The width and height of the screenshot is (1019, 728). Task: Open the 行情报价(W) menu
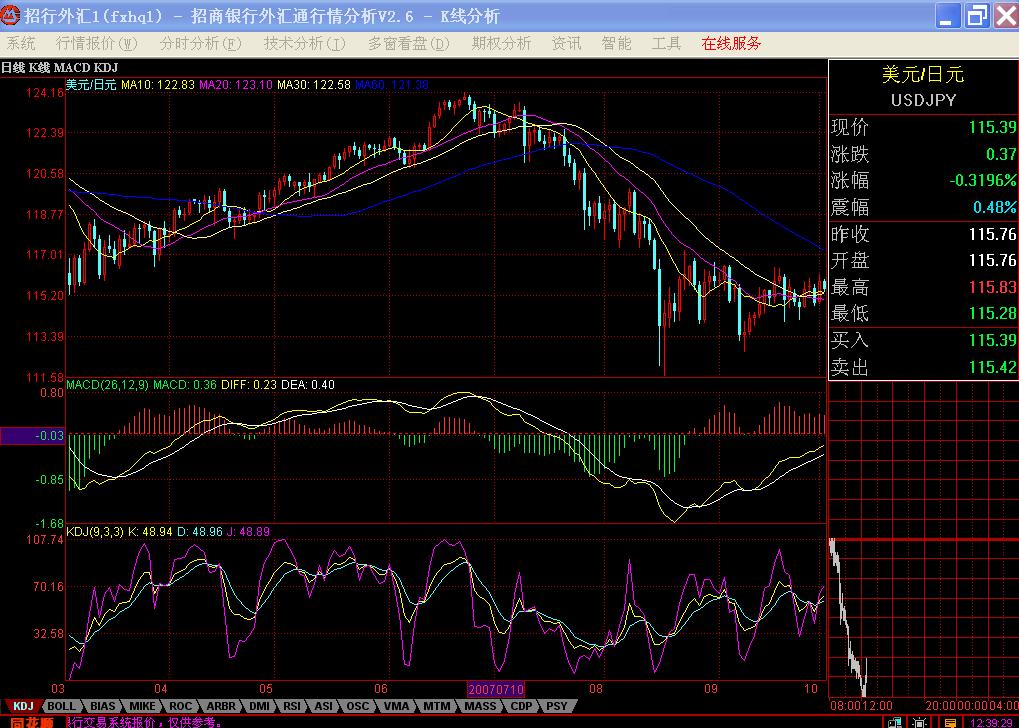[96, 44]
